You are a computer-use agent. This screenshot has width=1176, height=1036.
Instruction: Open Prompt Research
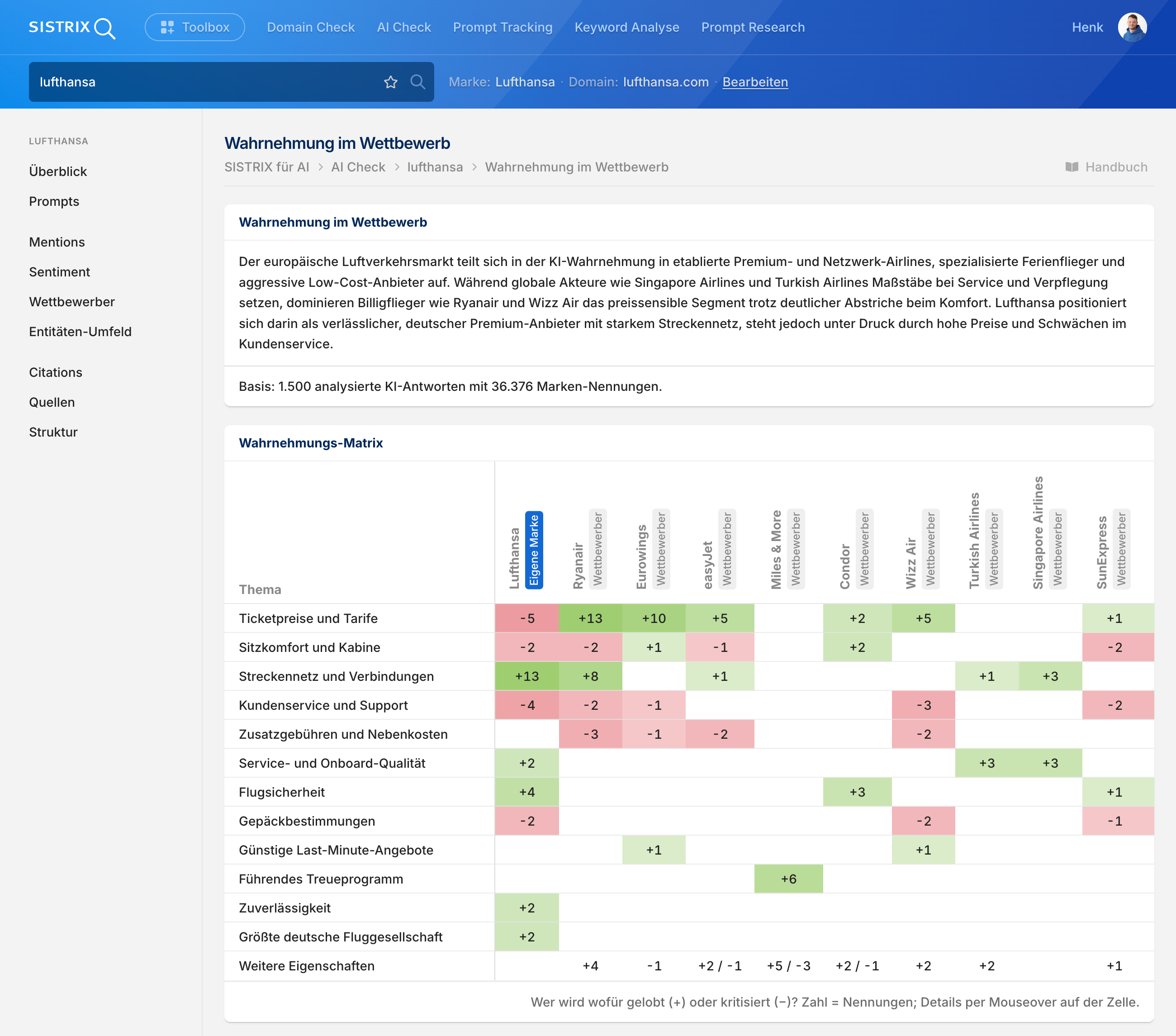pyautogui.click(x=753, y=27)
